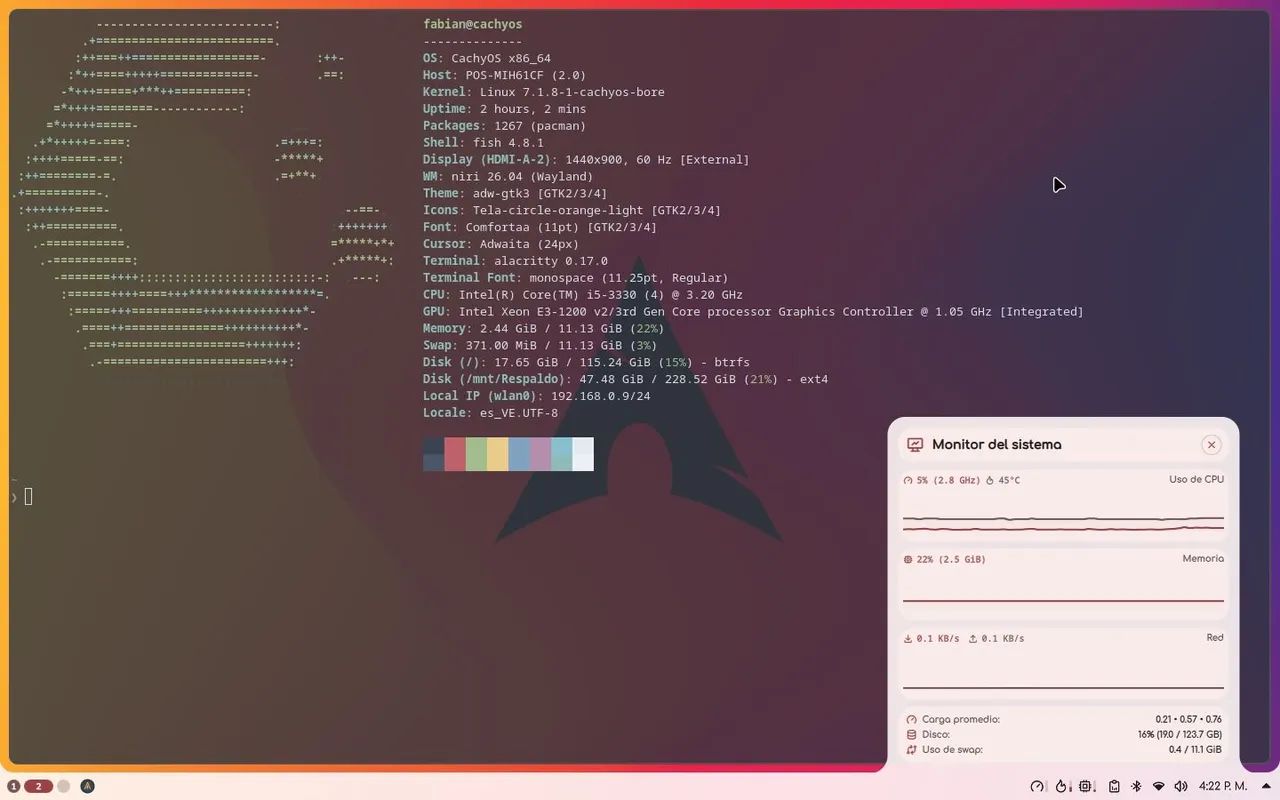
Task: Click the terminal prompt cursor
Action: click(x=28, y=496)
